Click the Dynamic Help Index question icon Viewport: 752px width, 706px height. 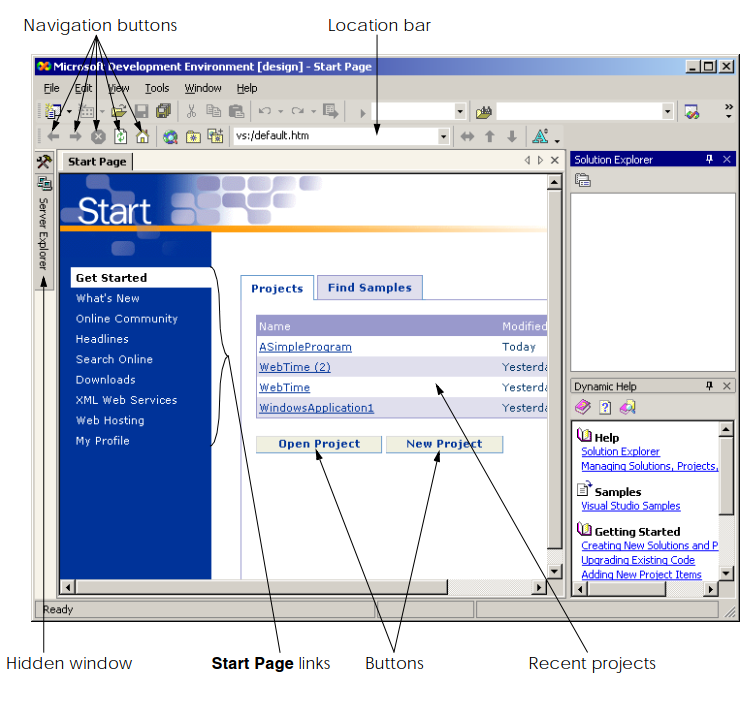coord(605,408)
